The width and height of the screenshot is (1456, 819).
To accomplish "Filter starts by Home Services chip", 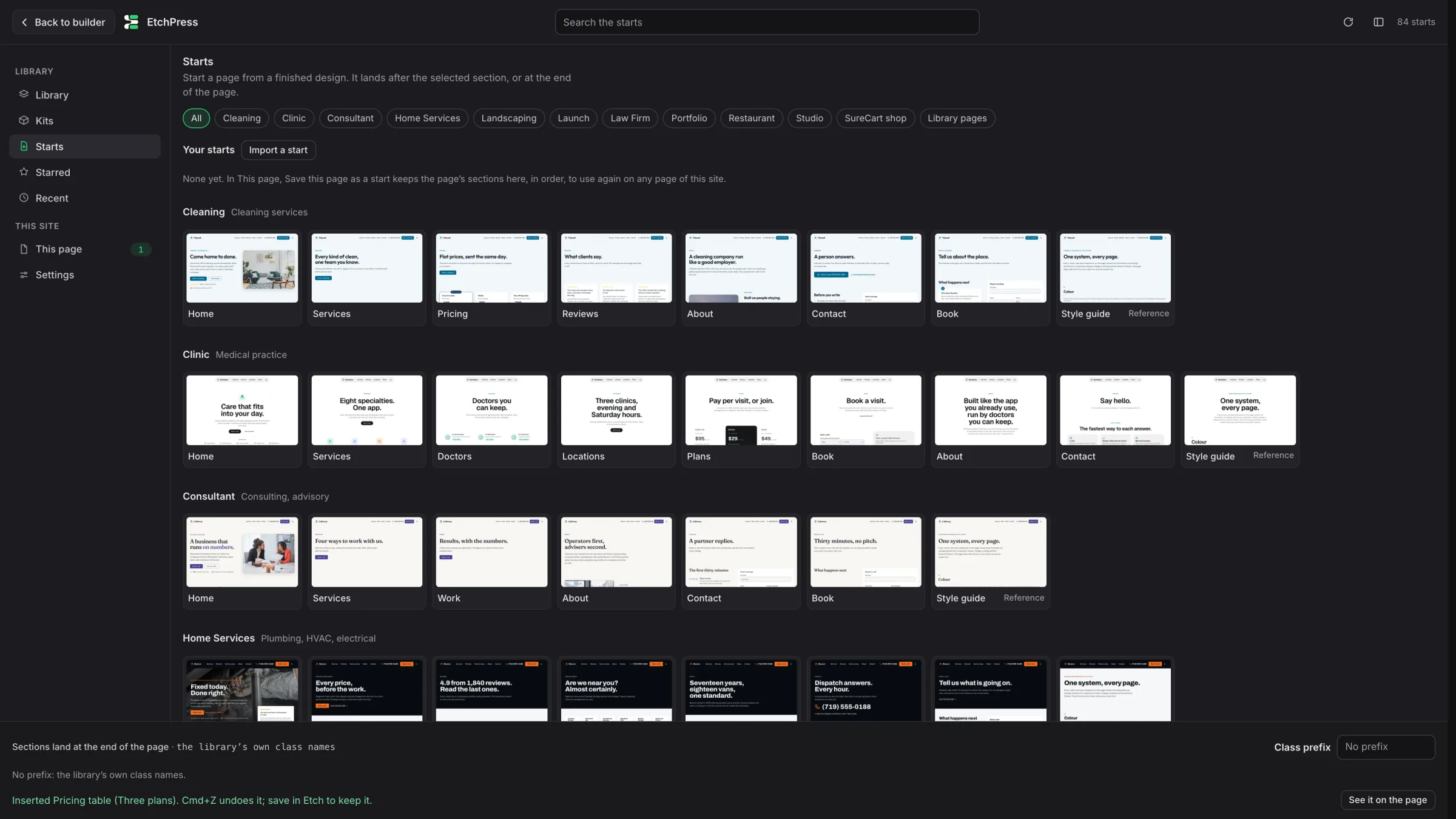I will pos(427,118).
